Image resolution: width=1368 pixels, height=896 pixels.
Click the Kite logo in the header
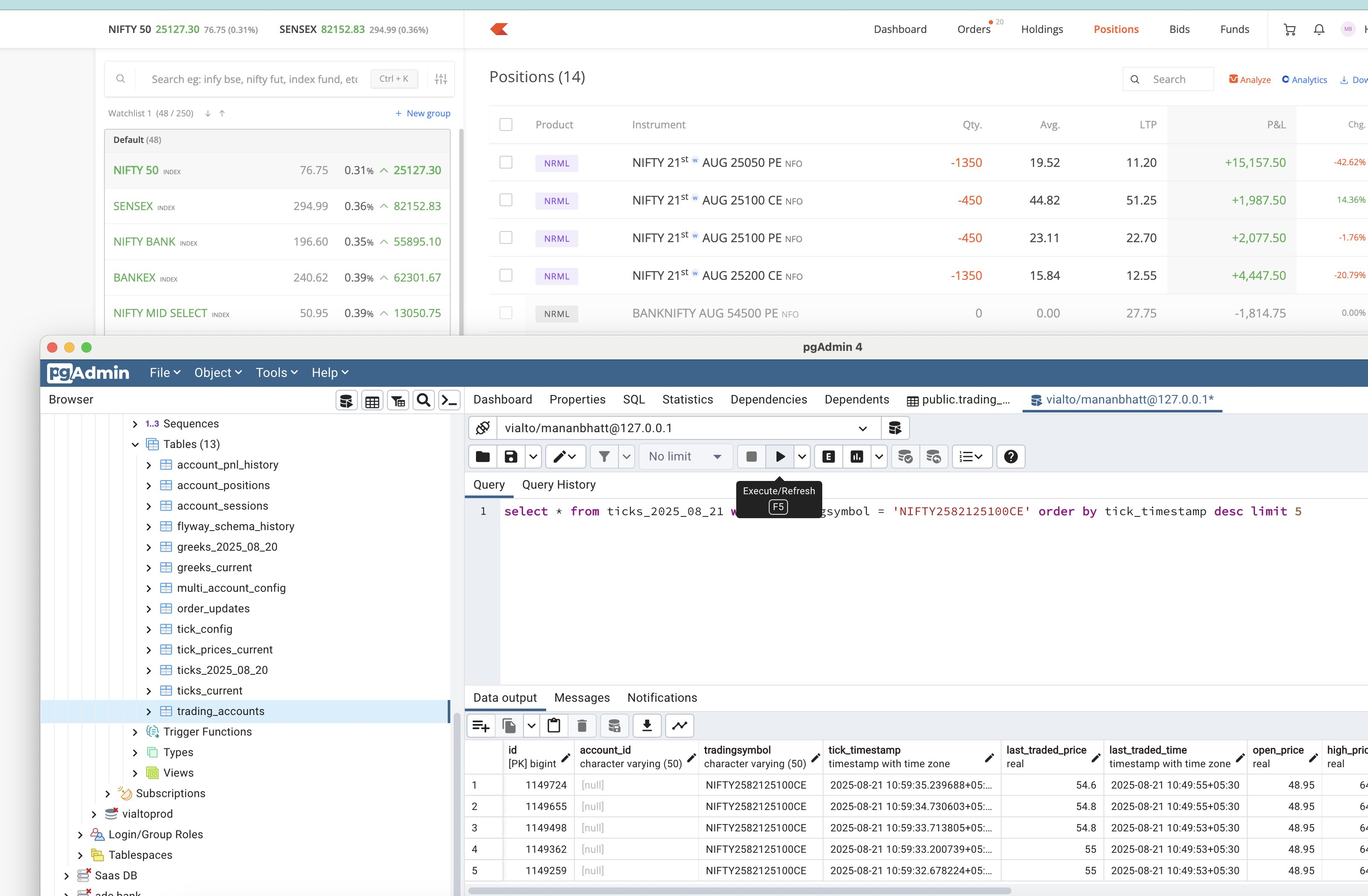(499, 29)
